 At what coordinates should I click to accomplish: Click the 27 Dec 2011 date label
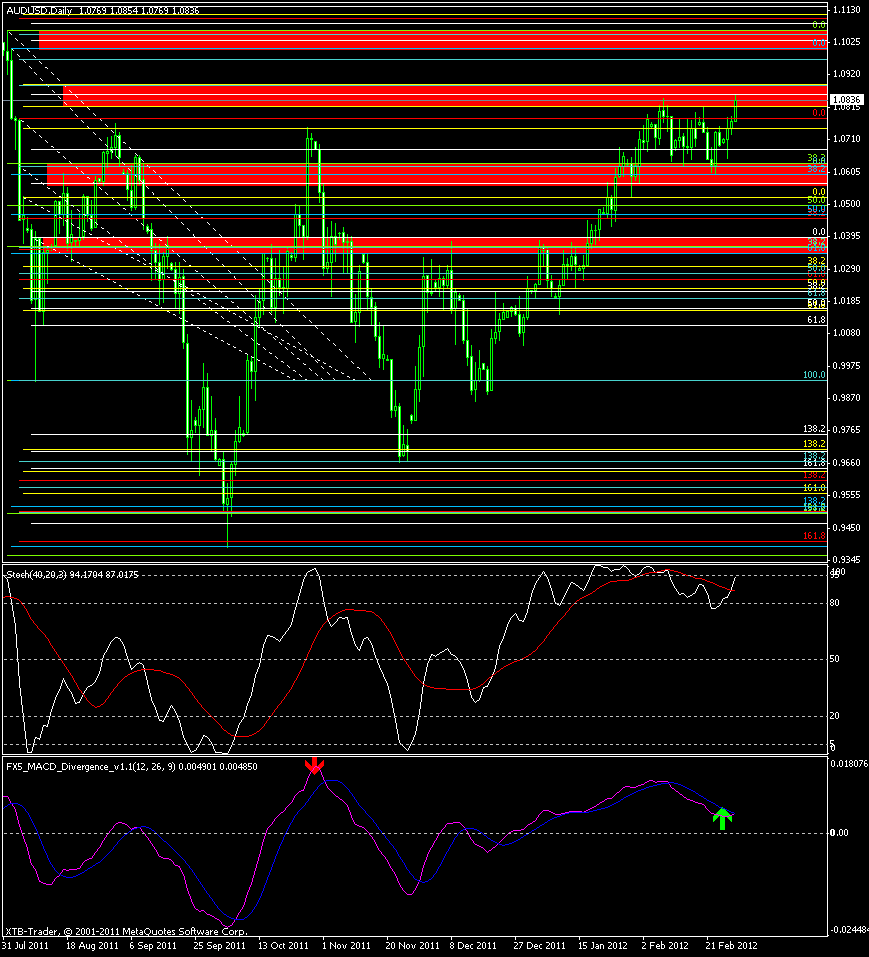(x=539, y=945)
